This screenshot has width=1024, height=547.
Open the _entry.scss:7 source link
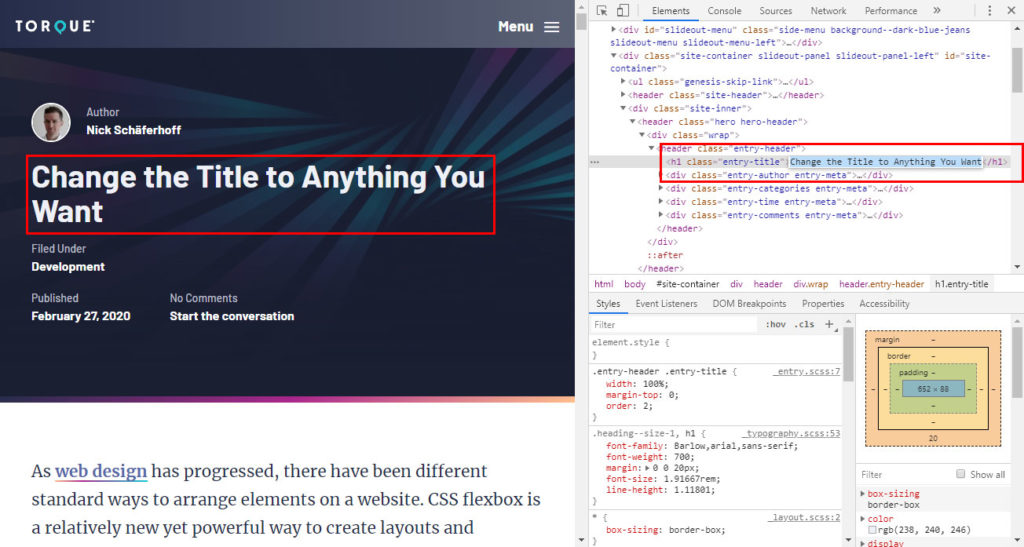coord(807,371)
